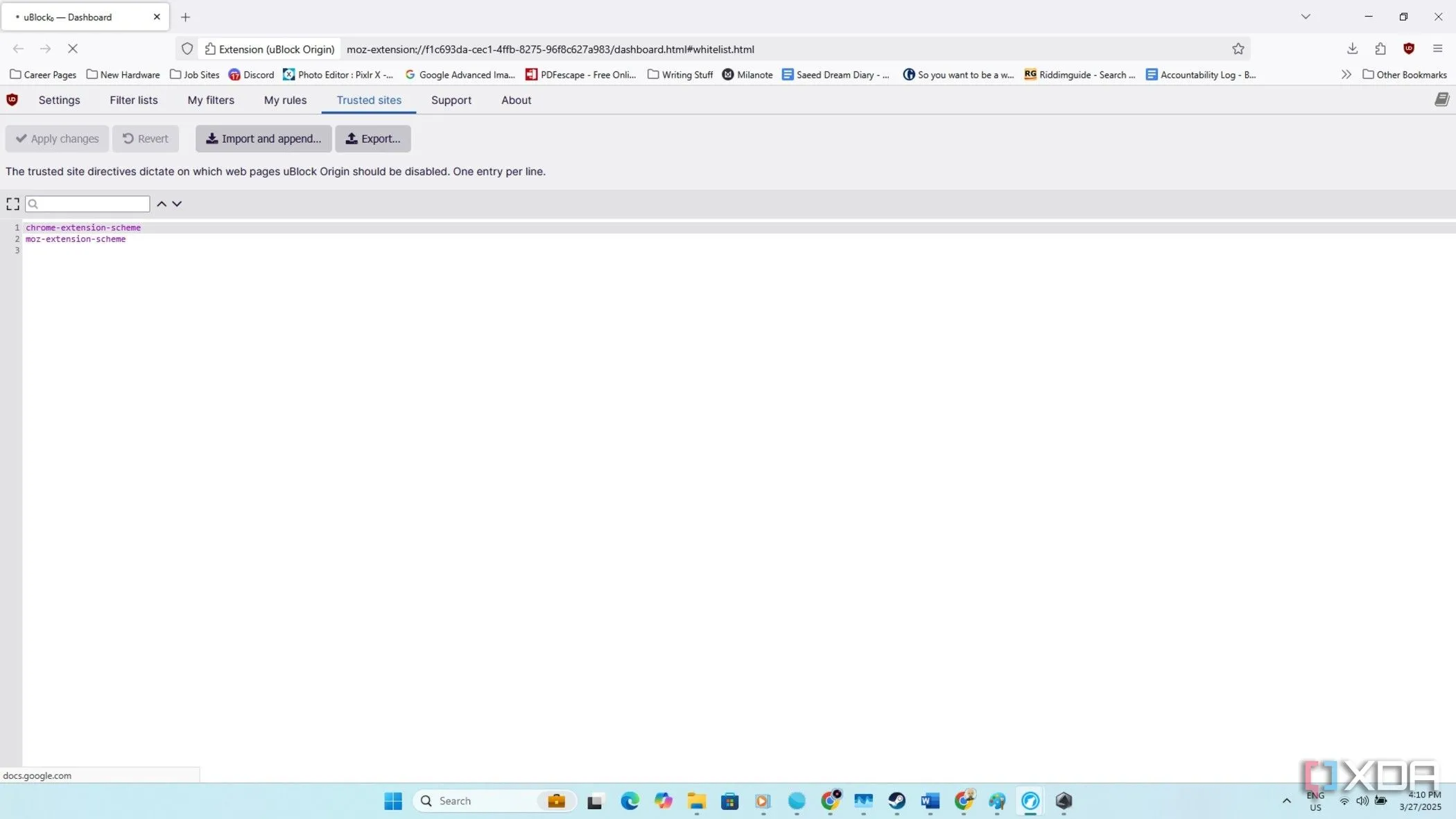This screenshot has height=819, width=1456.
Task: Switch to the Settings tab
Action: point(59,100)
